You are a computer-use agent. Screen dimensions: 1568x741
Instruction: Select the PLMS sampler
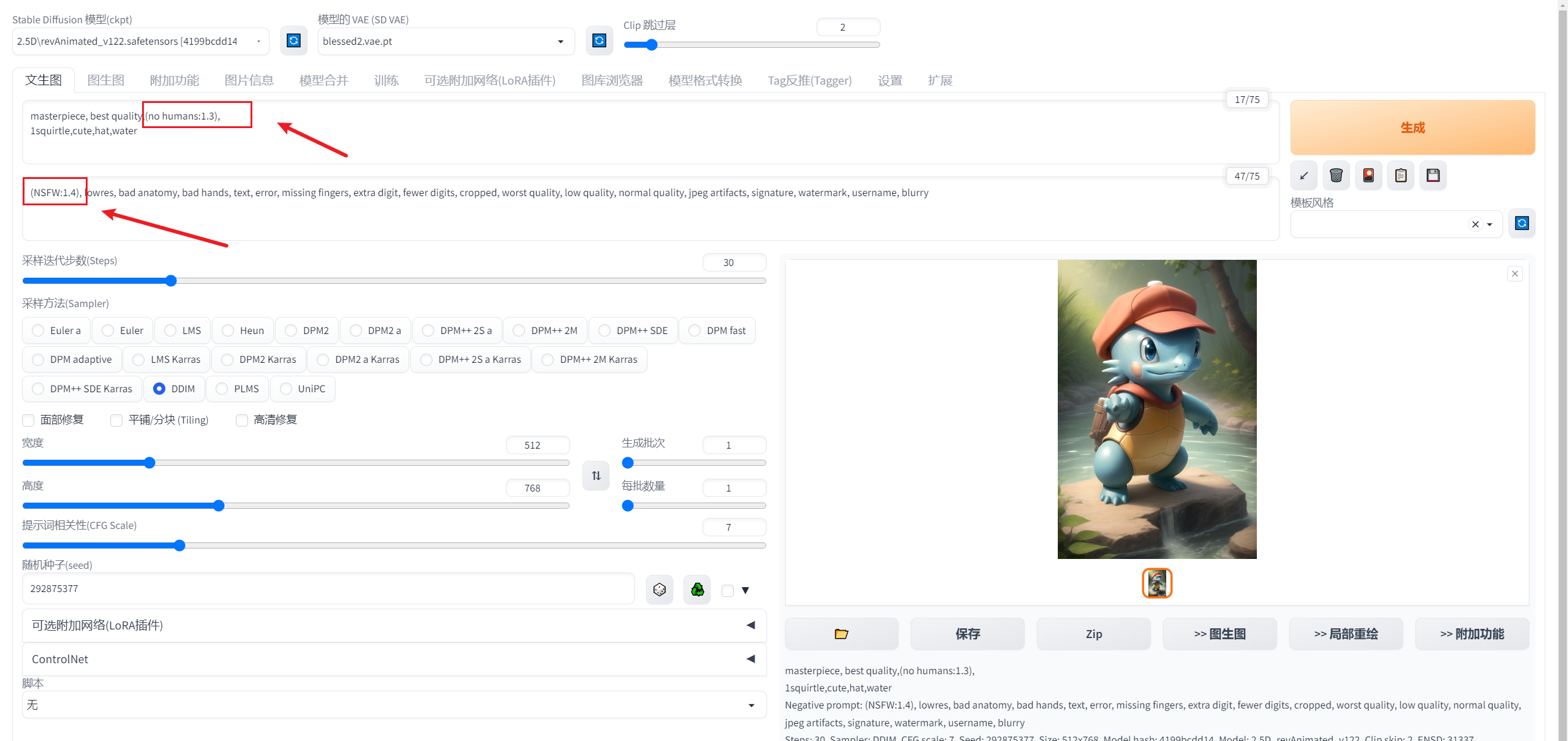(x=238, y=389)
